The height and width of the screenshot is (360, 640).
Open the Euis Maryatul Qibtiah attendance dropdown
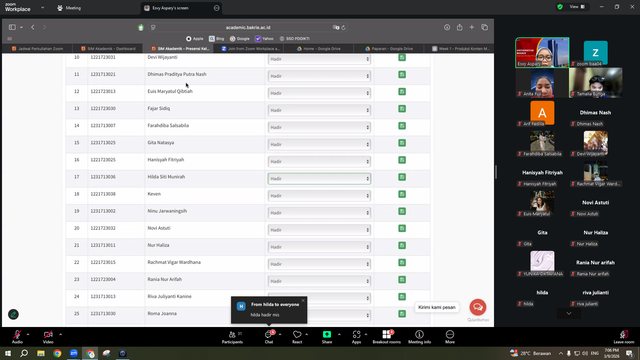coord(319,93)
